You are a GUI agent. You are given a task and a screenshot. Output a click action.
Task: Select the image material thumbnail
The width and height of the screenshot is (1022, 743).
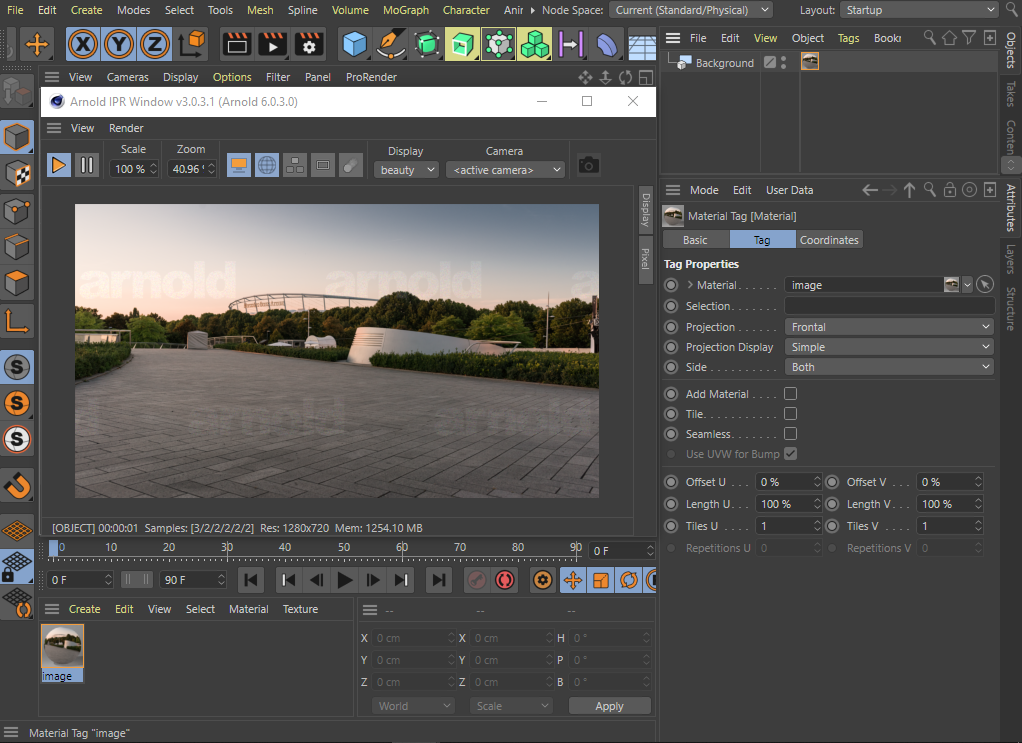(62, 648)
